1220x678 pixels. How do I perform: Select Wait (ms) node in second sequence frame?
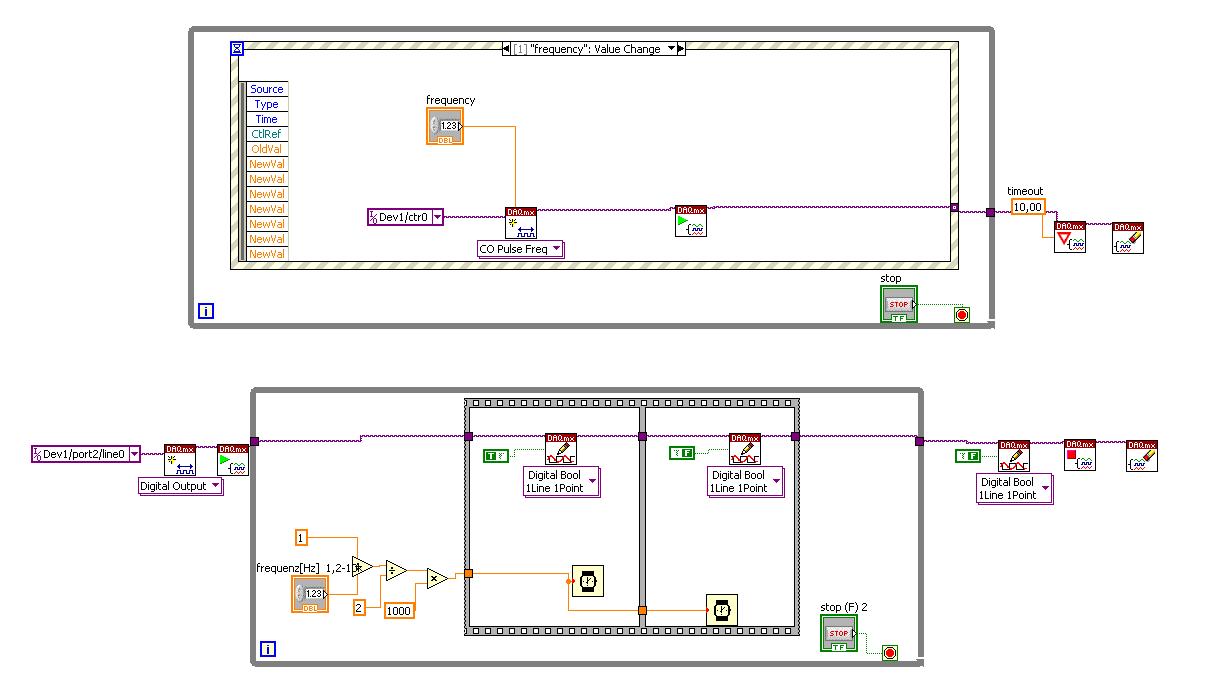(x=722, y=609)
